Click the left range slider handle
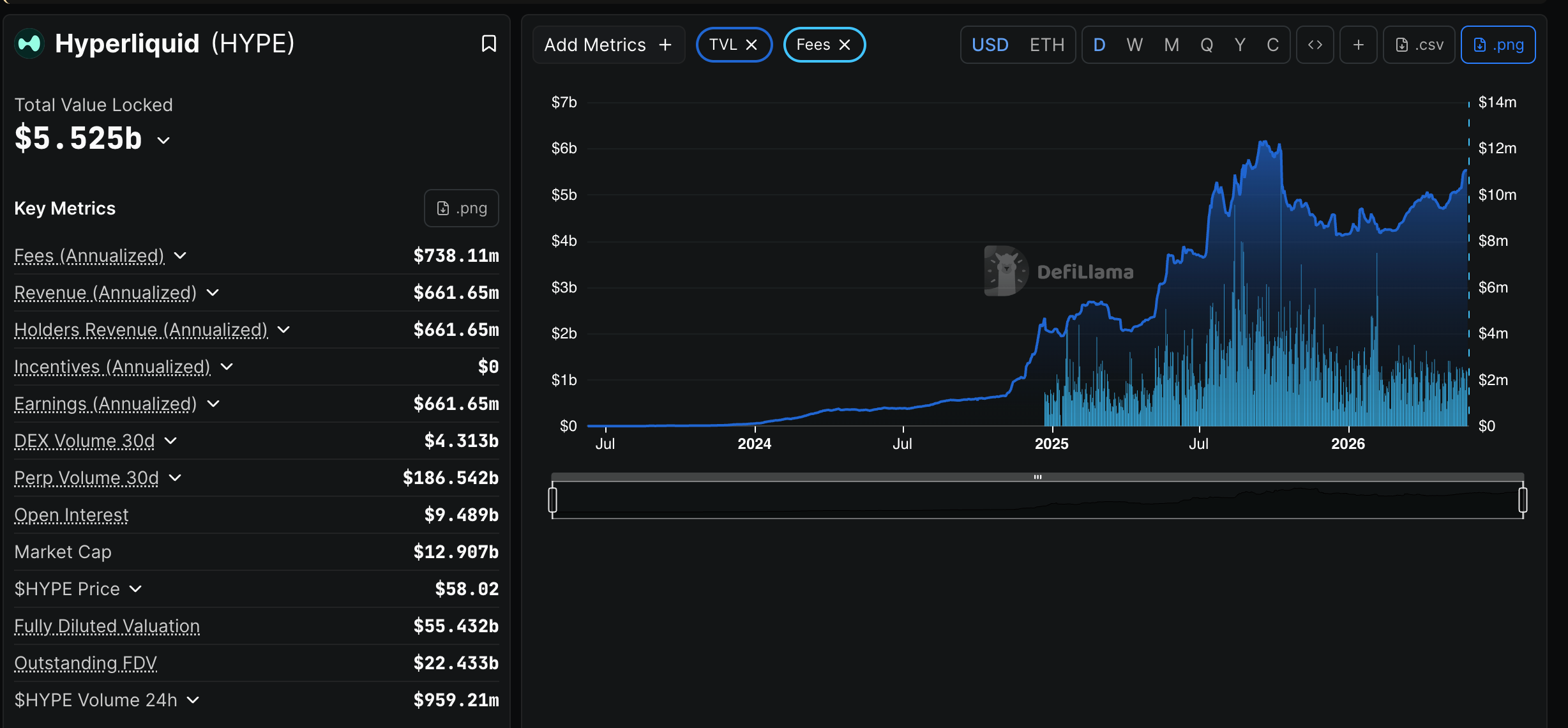 point(553,499)
